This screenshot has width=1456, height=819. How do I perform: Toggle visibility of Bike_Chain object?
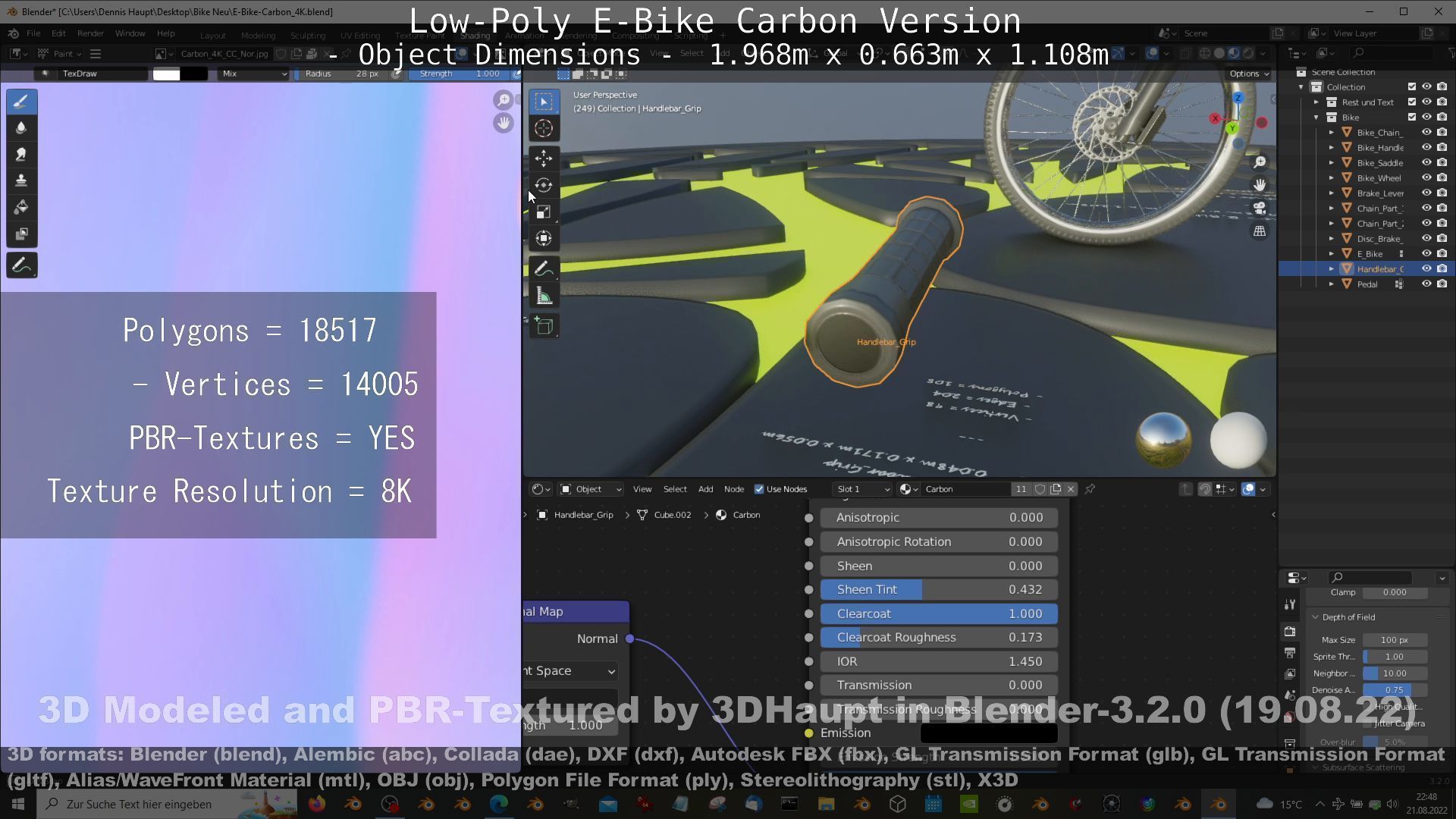(1426, 133)
